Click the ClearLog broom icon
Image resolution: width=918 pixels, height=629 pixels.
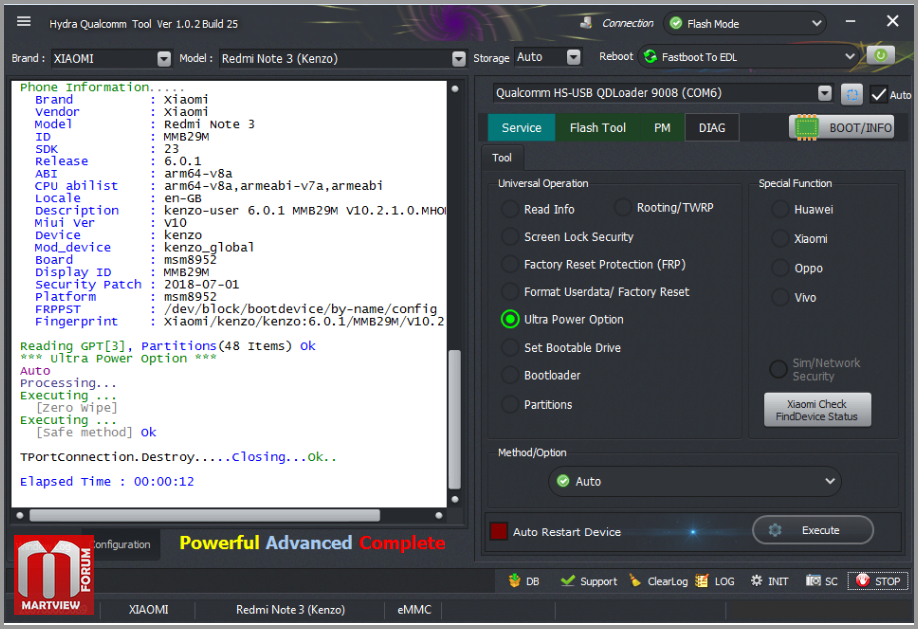(635, 581)
